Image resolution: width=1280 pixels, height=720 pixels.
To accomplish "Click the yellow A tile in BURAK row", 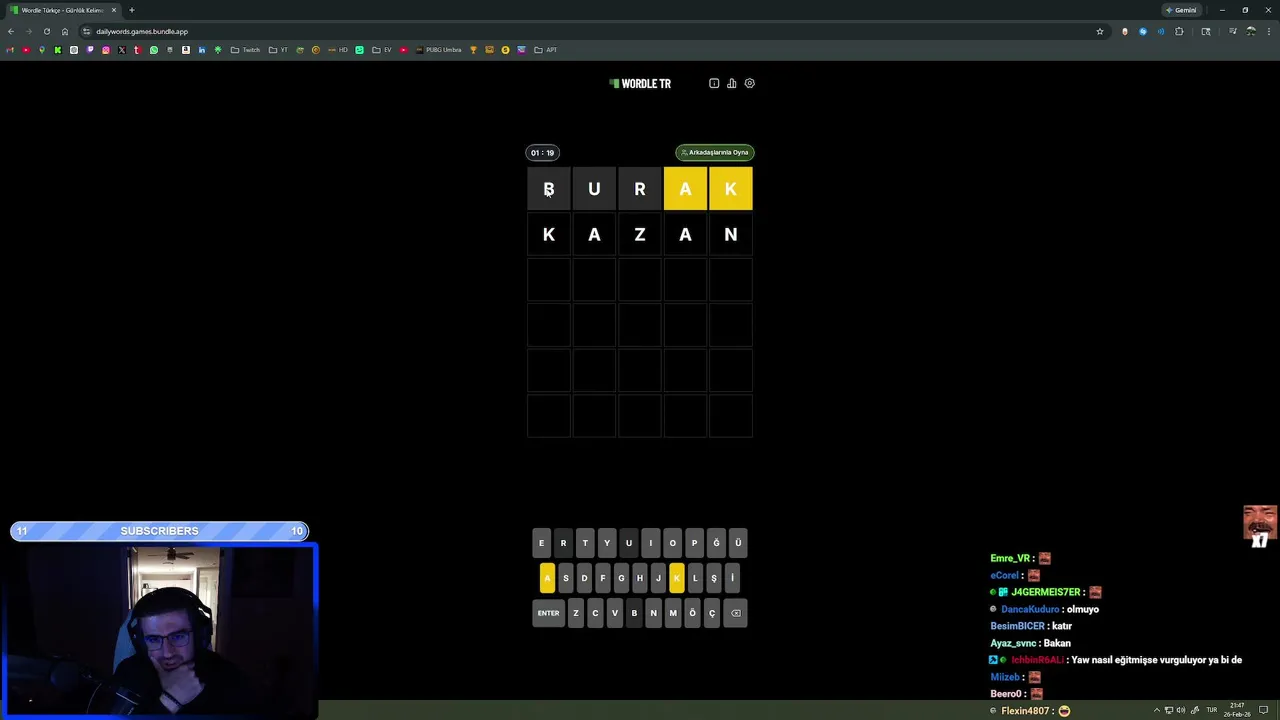I will pos(685,189).
